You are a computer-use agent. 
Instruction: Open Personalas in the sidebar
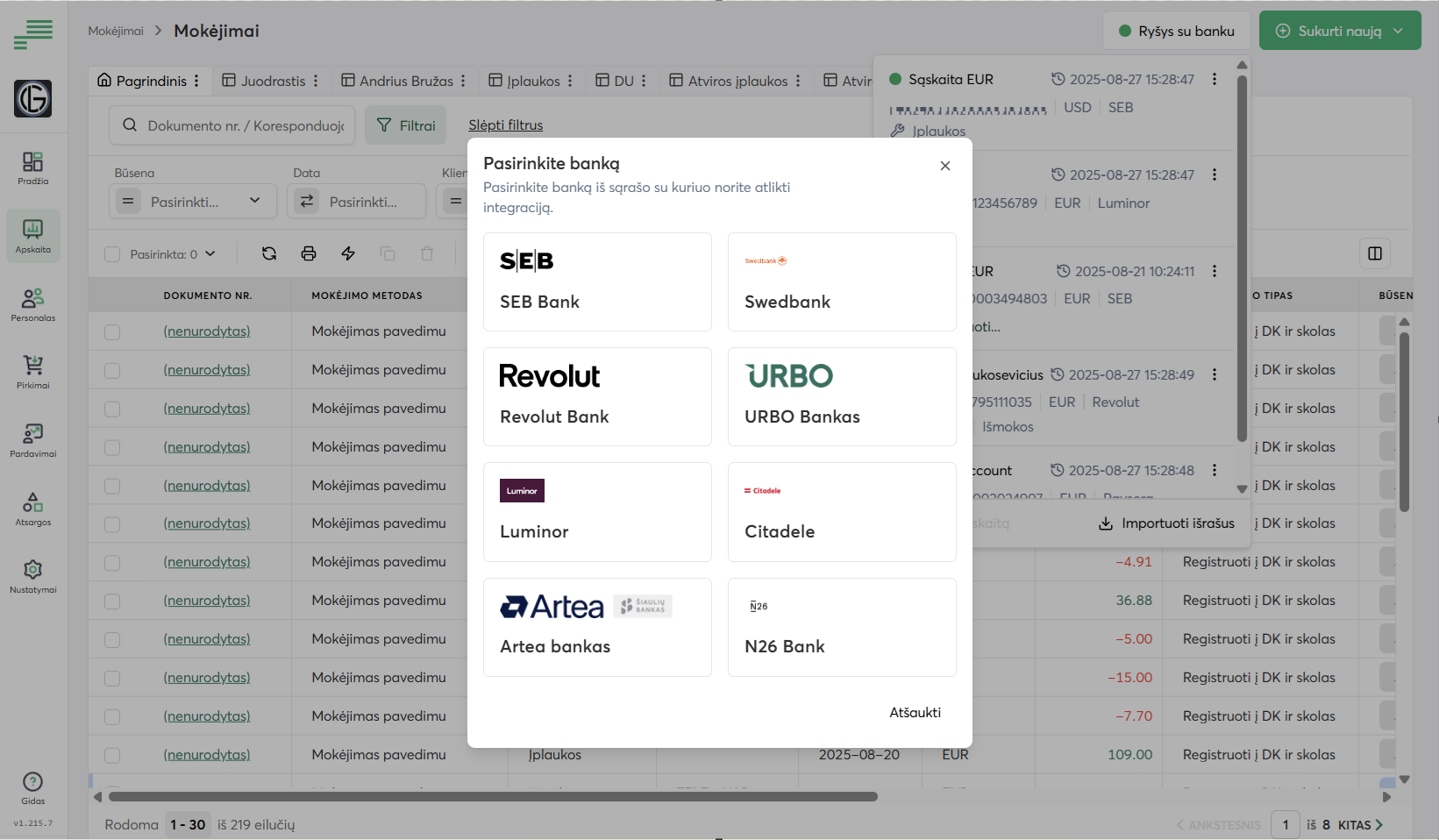(x=32, y=304)
